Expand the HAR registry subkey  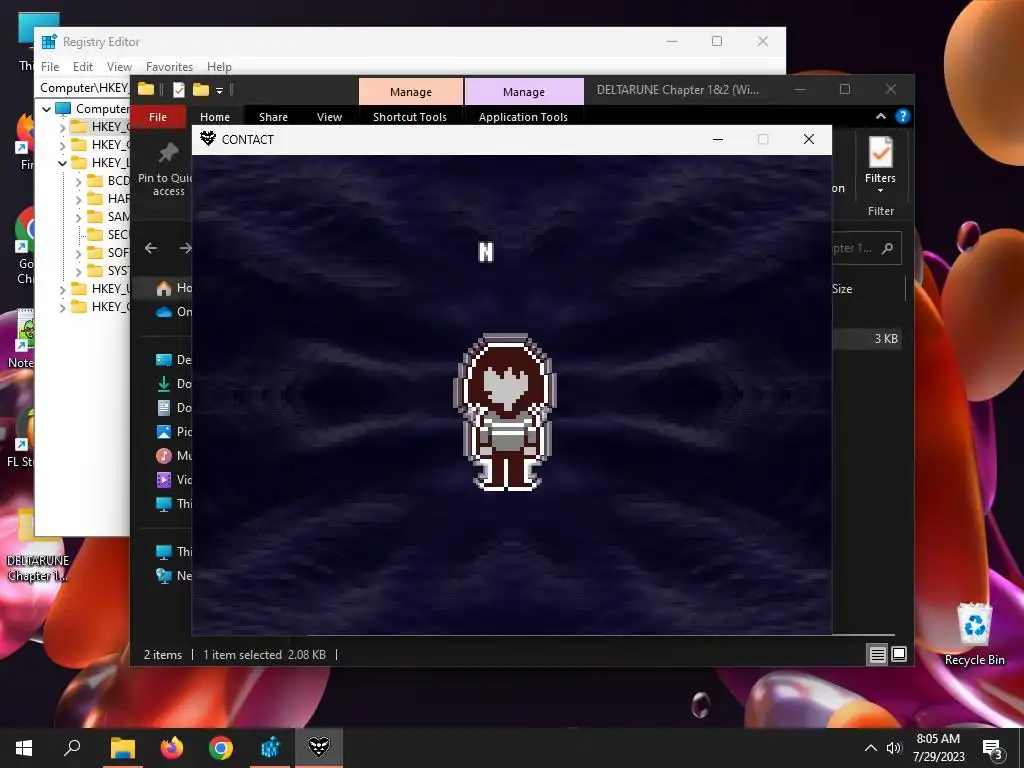click(78, 199)
